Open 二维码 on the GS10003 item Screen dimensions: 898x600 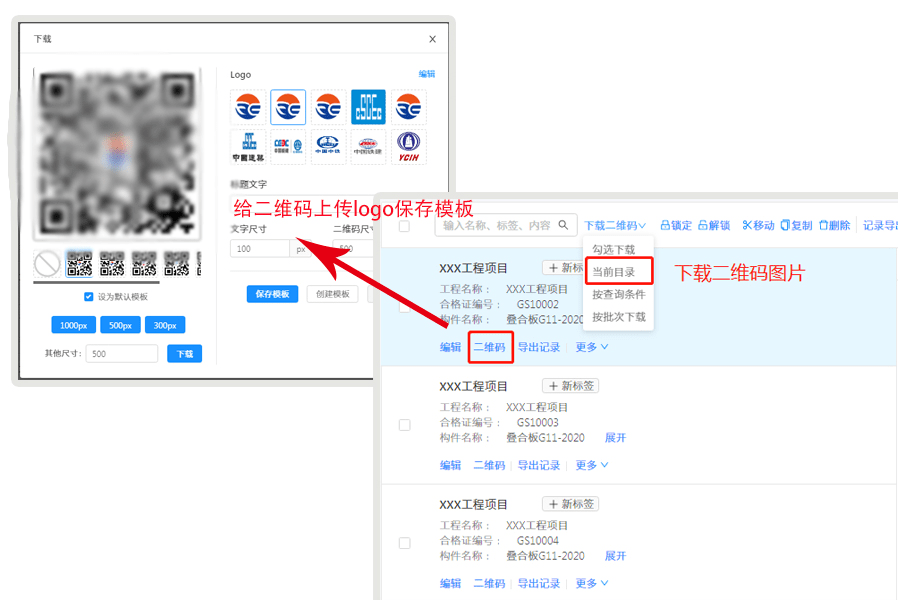(490, 465)
